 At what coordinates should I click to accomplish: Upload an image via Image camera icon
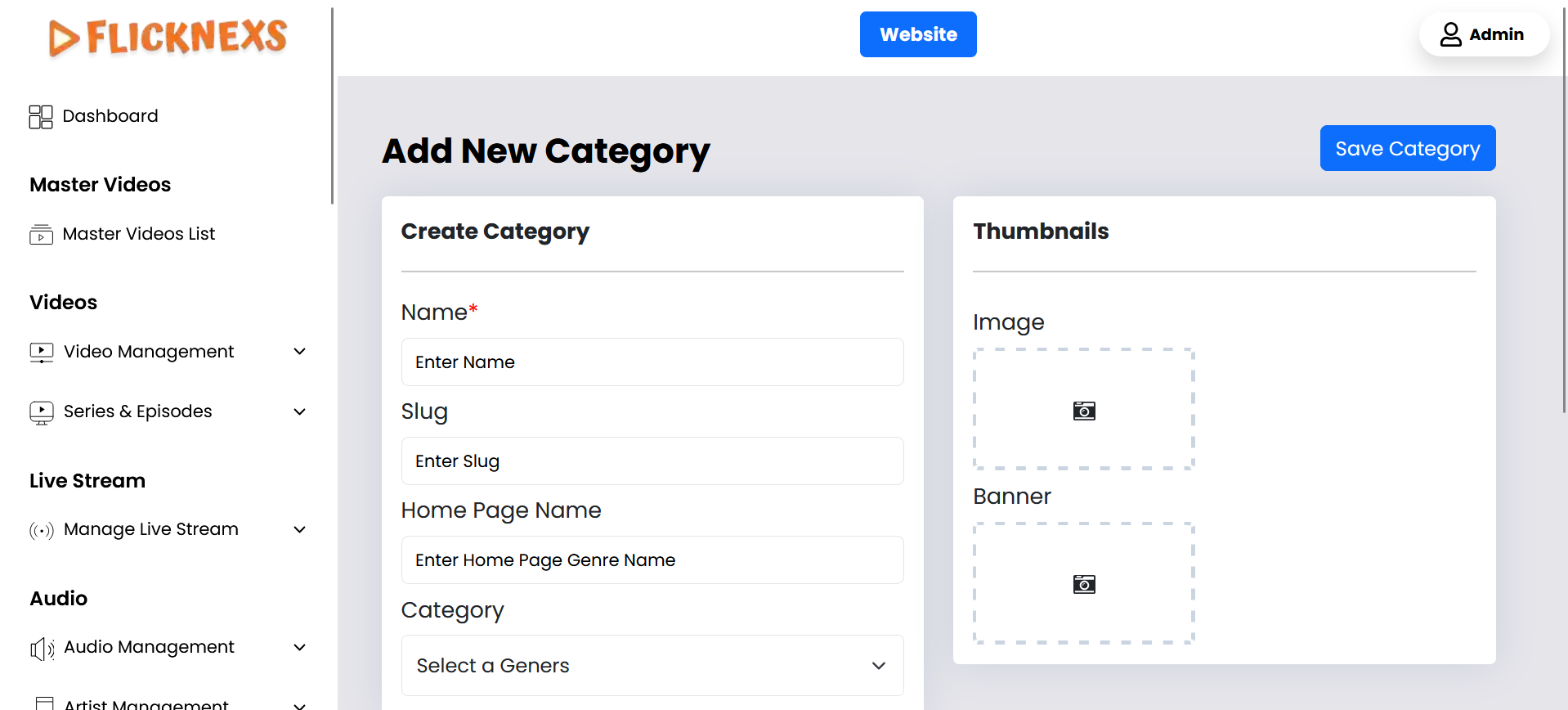tap(1083, 411)
